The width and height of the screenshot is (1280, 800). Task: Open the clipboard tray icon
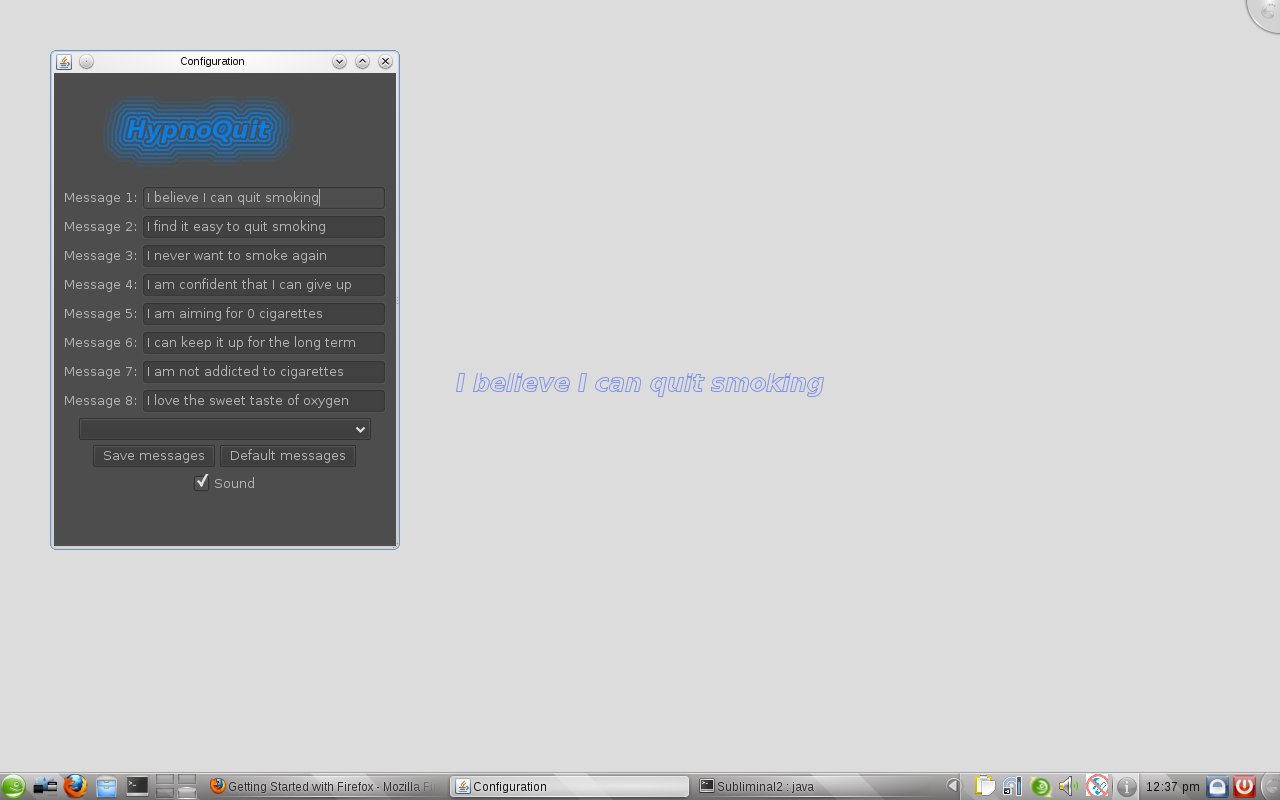tap(985, 787)
